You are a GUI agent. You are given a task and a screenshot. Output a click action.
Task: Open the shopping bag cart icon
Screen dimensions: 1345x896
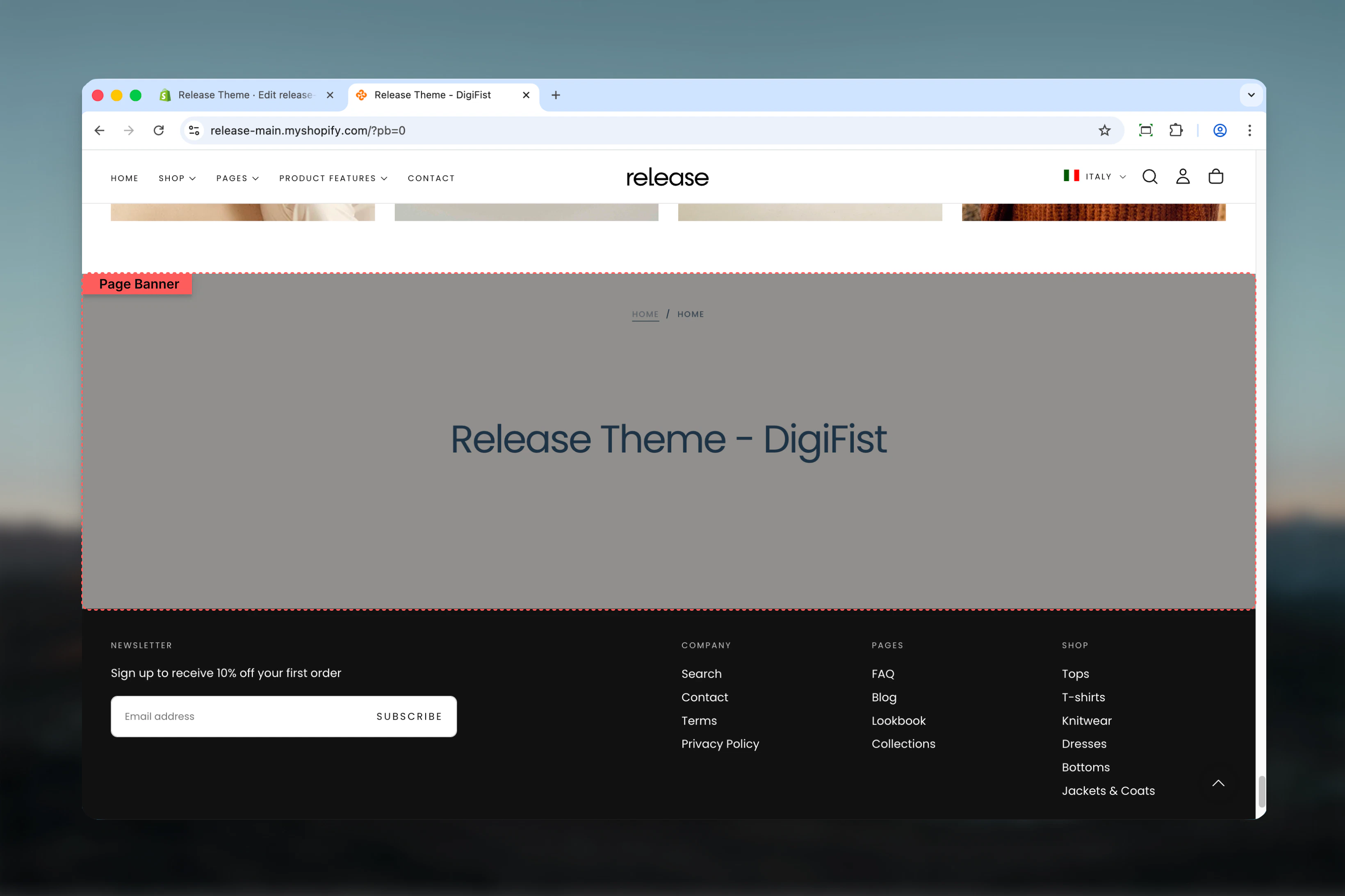(x=1216, y=177)
